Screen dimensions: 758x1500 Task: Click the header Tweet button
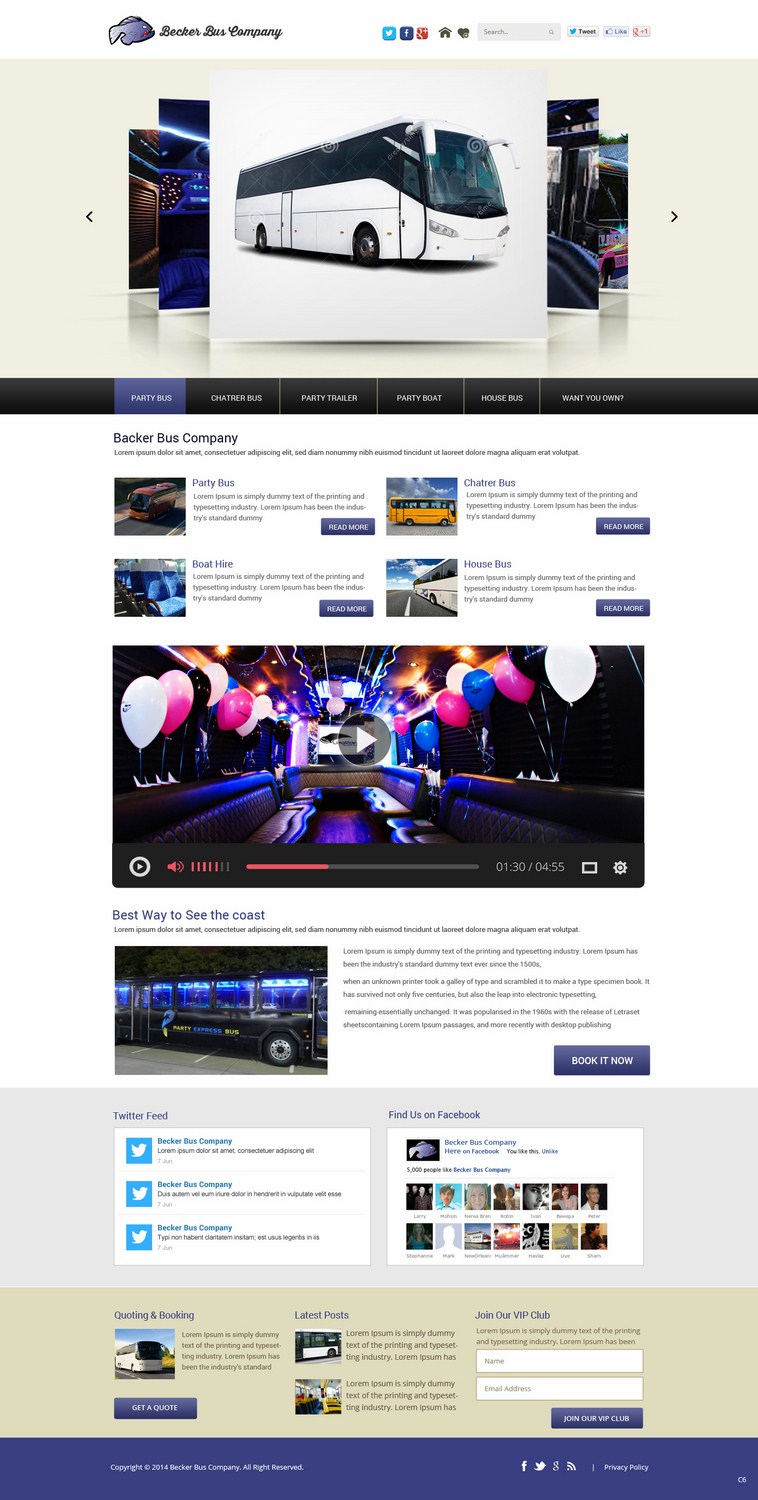pyautogui.click(x=583, y=31)
